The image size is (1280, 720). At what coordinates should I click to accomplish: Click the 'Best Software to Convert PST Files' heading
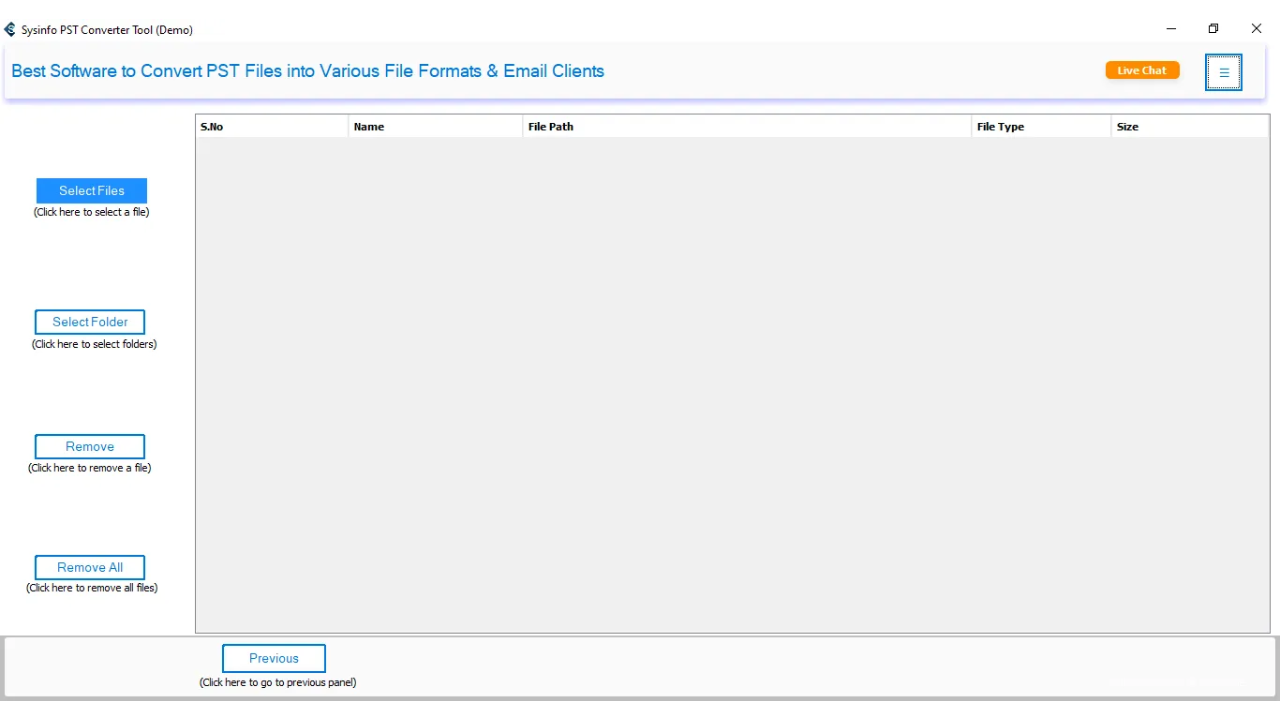click(x=308, y=71)
